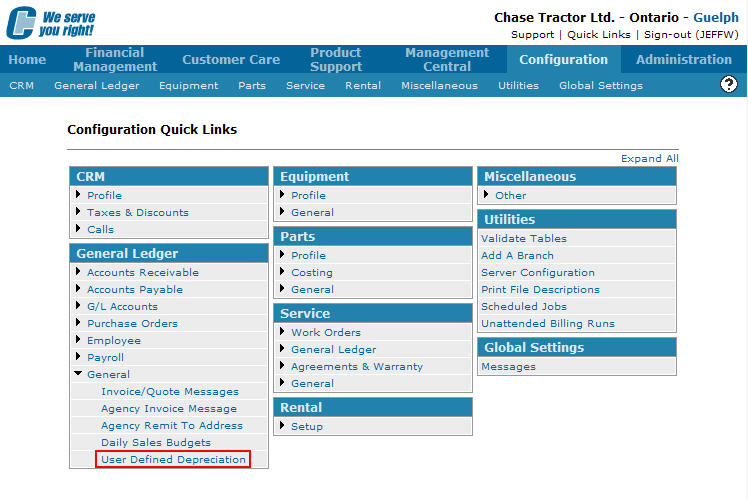748x499 pixels.
Task: Open Global Settings Messages link
Action: click(508, 366)
